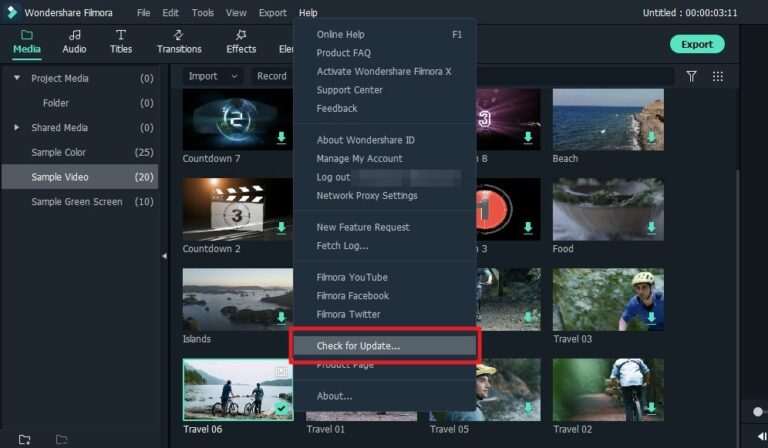Open the Media tab
The height and width of the screenshot is (448, 768).
coord(27,41)
